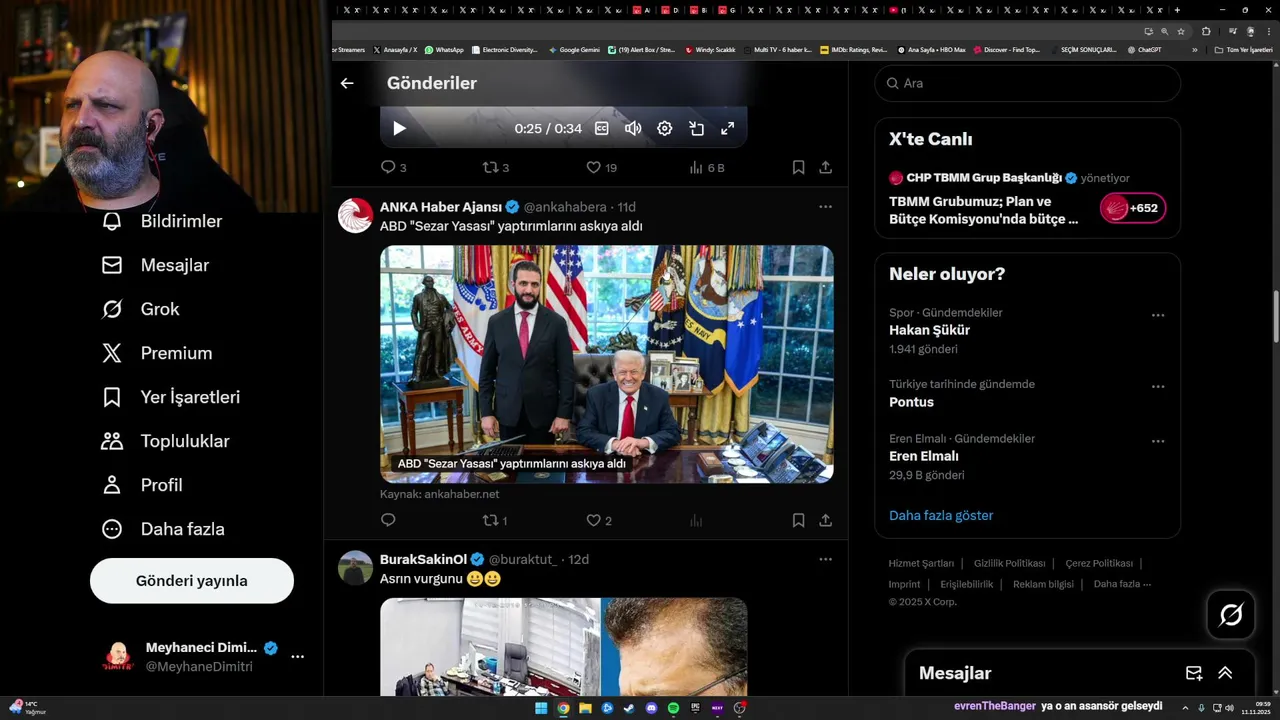Open Premium in the sidebar
Screen dimensions: 1280x720
click(157, 353)
